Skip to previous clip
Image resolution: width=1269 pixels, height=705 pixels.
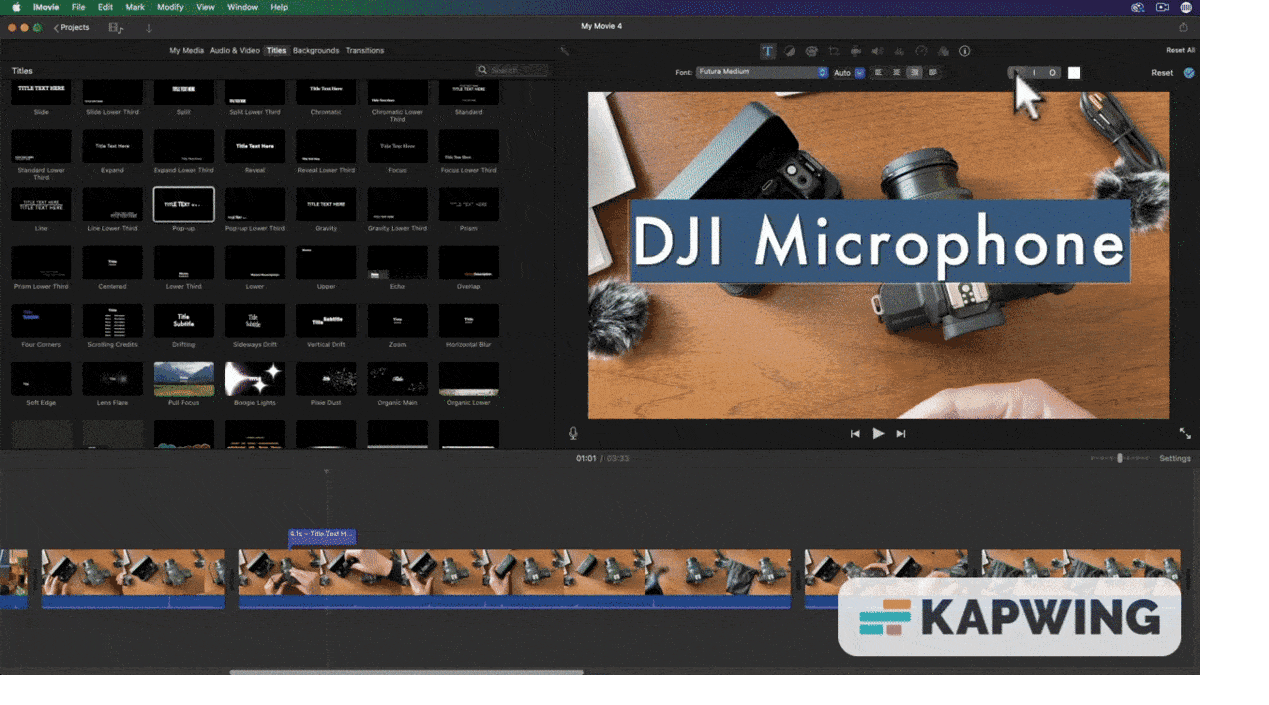(x=855, y=433)
